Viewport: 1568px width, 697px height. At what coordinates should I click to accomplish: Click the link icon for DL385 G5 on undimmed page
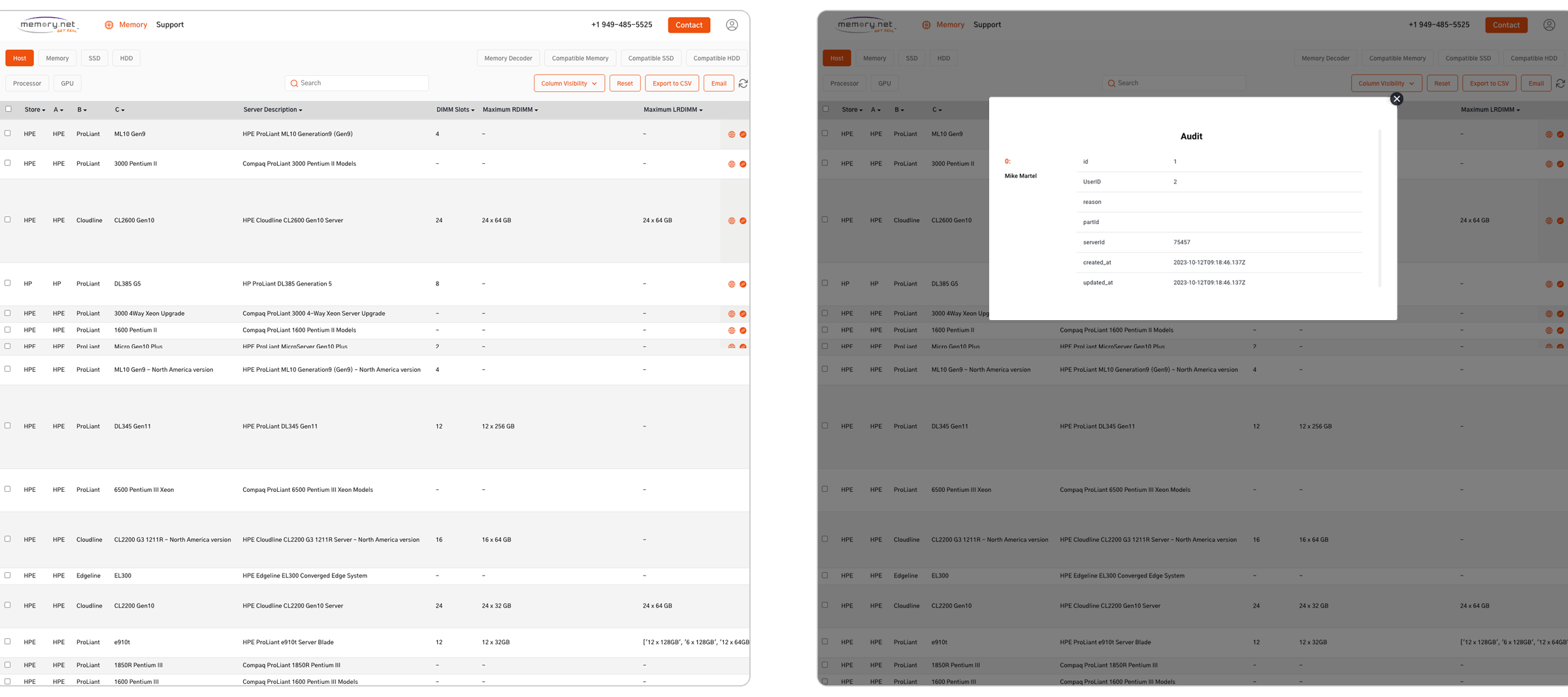743,284
